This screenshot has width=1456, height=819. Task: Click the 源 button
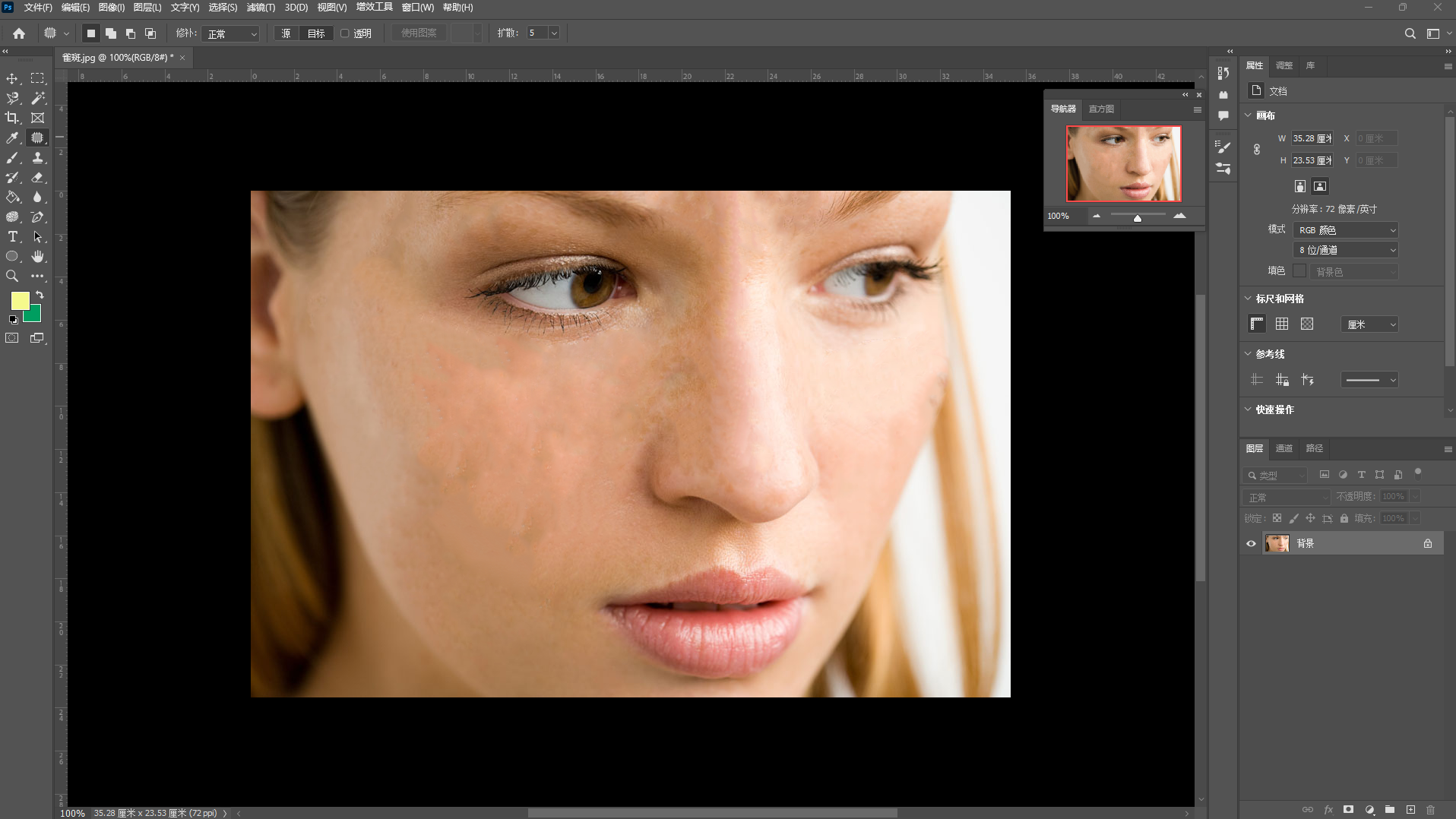coord(286,33)
